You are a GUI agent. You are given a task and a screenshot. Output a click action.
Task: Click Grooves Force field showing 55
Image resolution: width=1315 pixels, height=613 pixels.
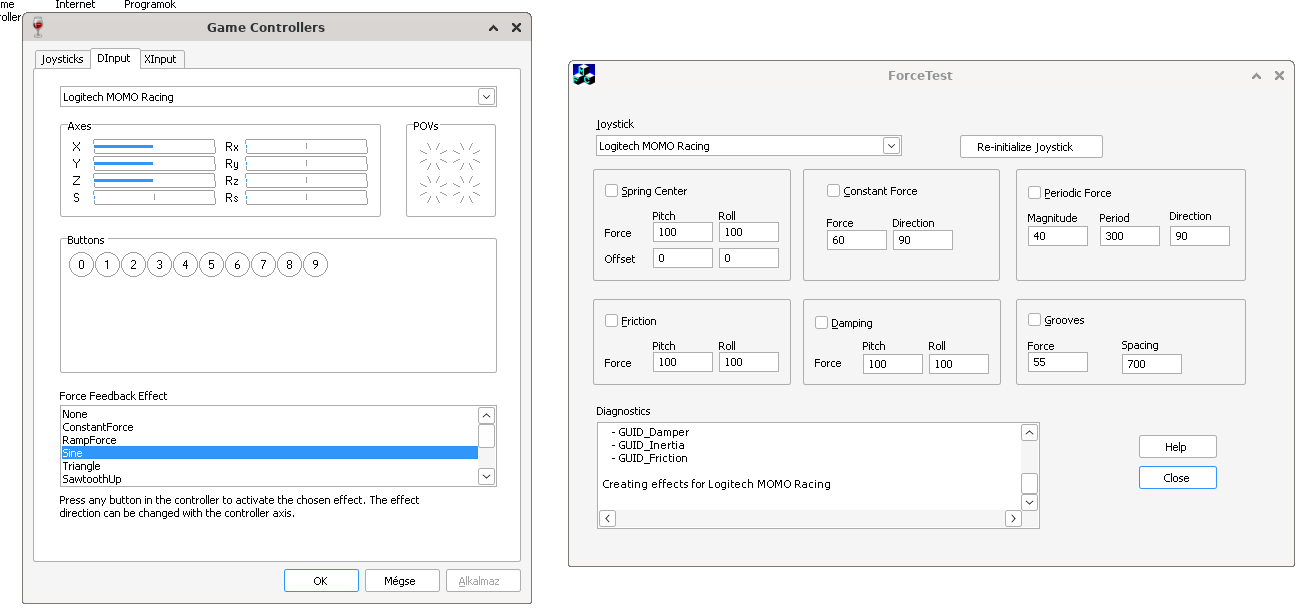pos(1058,362)
